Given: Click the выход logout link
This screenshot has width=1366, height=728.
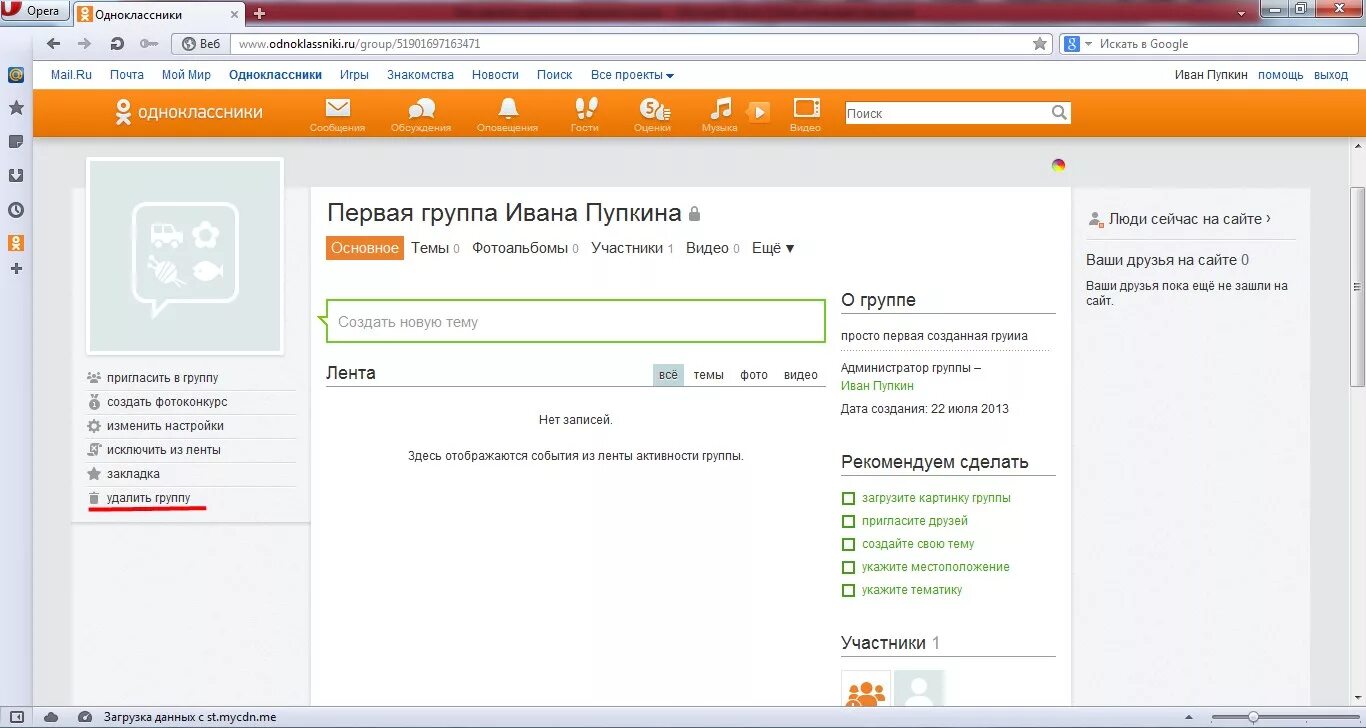Looking at the screenshot, I should pyautogui.click(x=1331, y=75).
